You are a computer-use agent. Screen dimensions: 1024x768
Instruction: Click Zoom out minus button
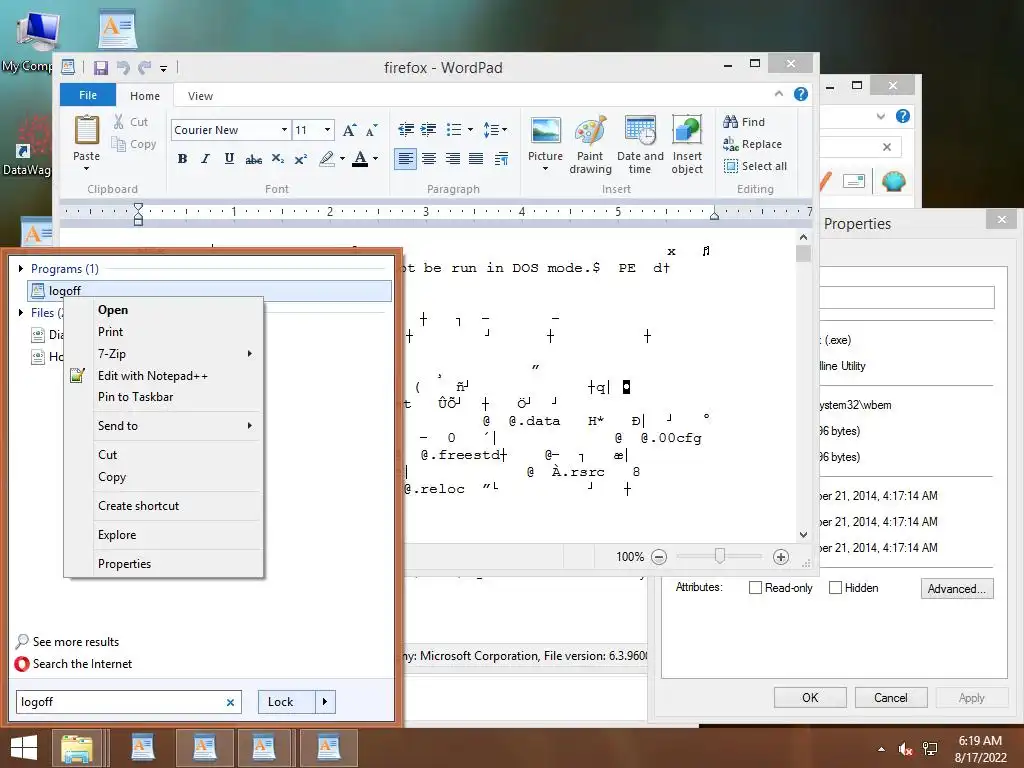click(659, 557)
